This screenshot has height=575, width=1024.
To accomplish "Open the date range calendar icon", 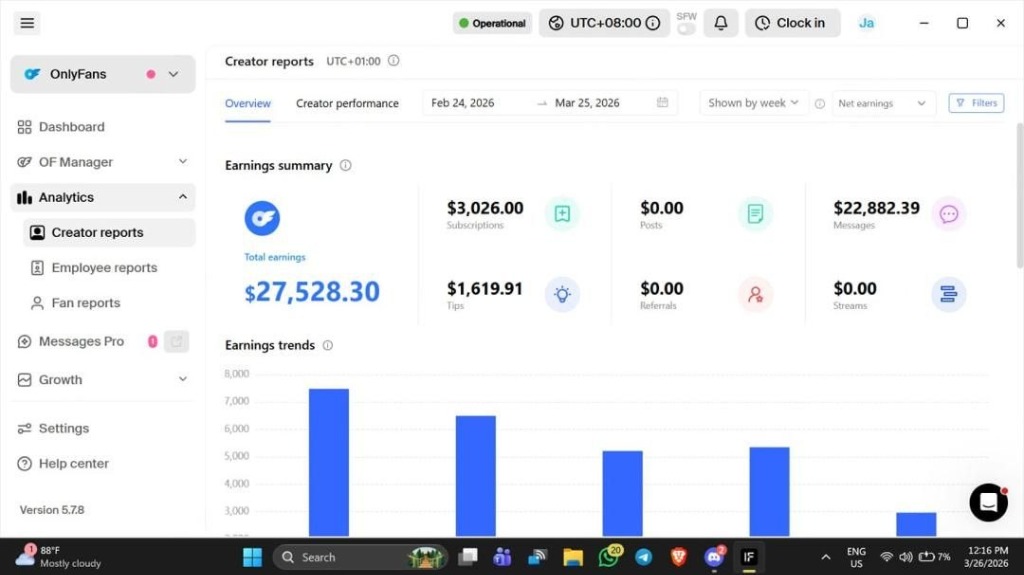I will pyautogui.click(x=662, y=103).
